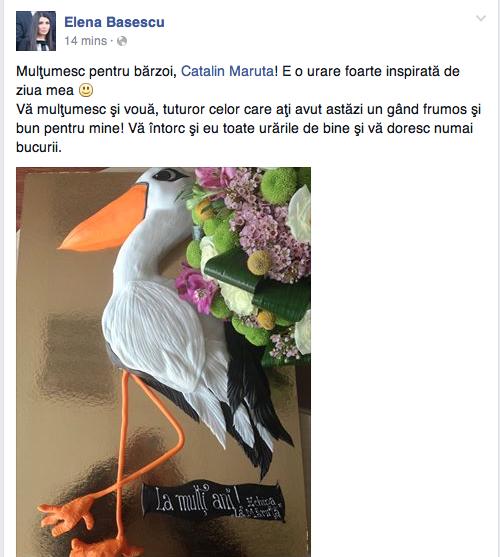500x557 pixels.
Task: Click the globe public-audience icon
Action: [122, 41]
